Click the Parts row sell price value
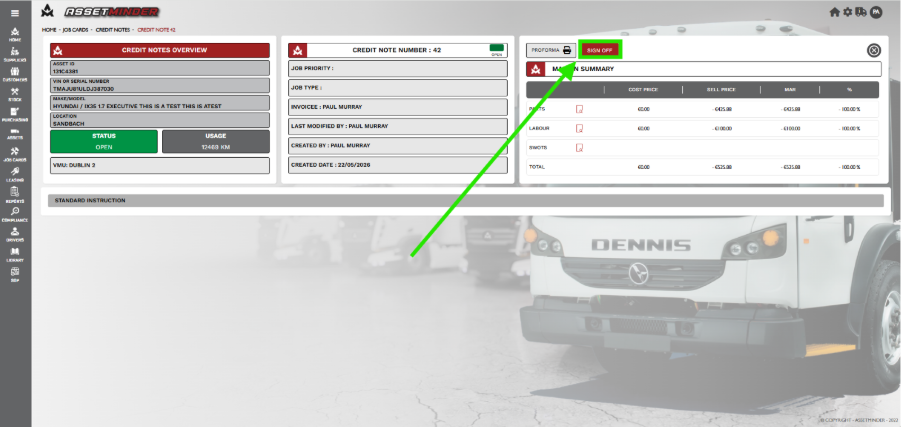Image resolution: width=901 pixels, height=427 pixels. coord(722,109)
